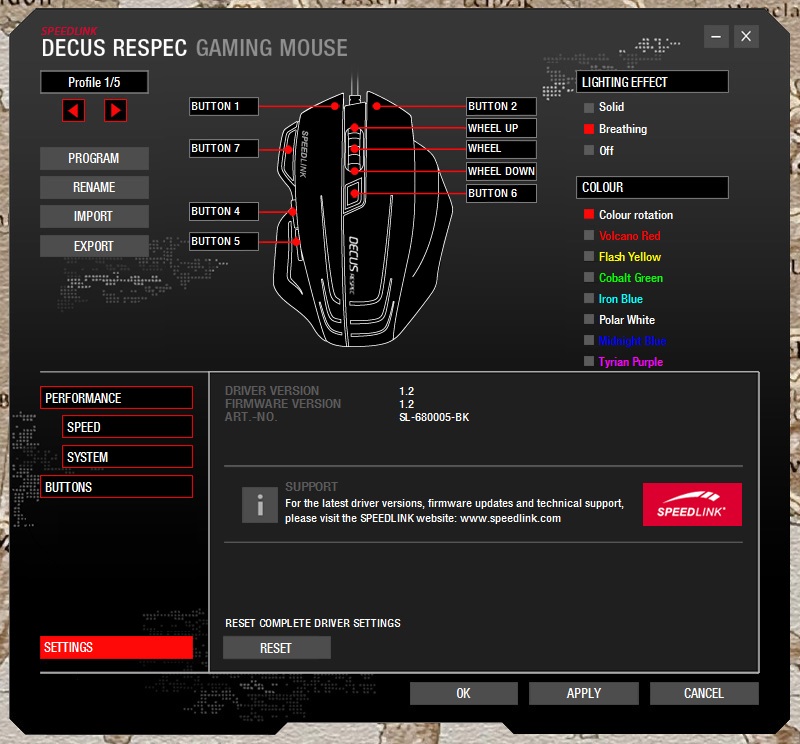Click the mouse illustration in the center
Screen dimensions: 800x744
pyautogui.click(x=362, y=219)
